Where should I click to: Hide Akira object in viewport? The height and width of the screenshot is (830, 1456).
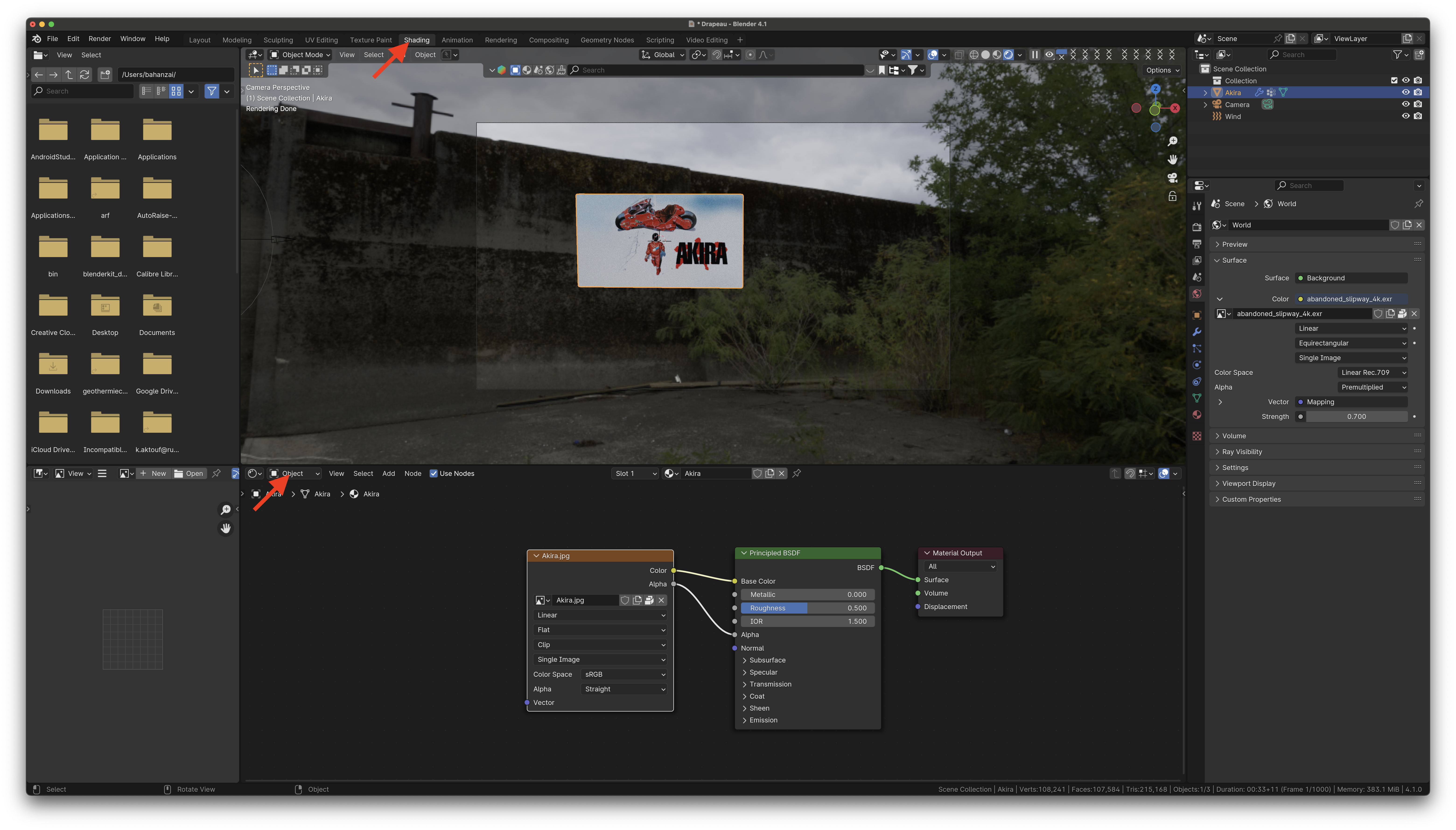click(1406, 92)
